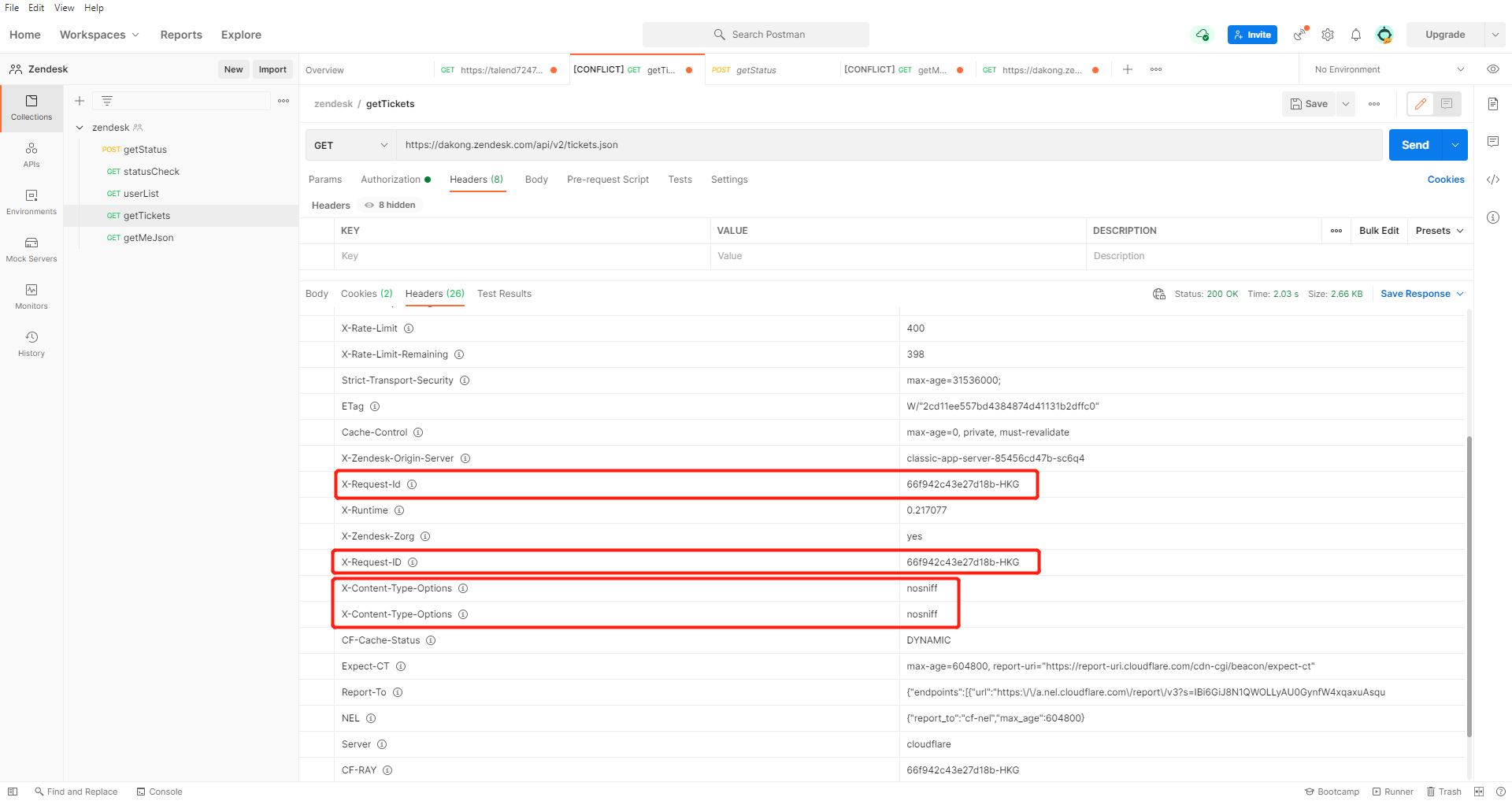
Task: Open the notifications bell
Action: [1356, 35]
